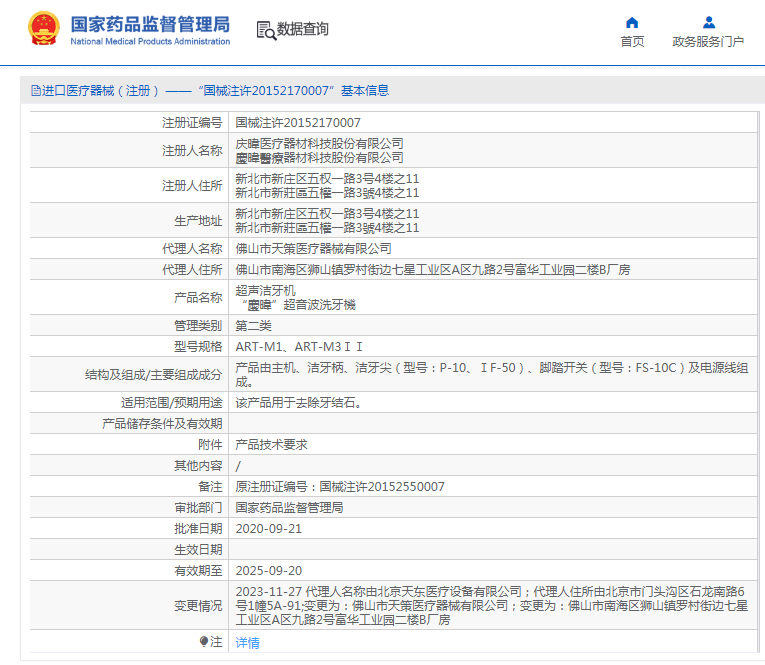Click 审批部门 value 国家药品监督管理局
The image size is (765, 665).
pos(289,508)
